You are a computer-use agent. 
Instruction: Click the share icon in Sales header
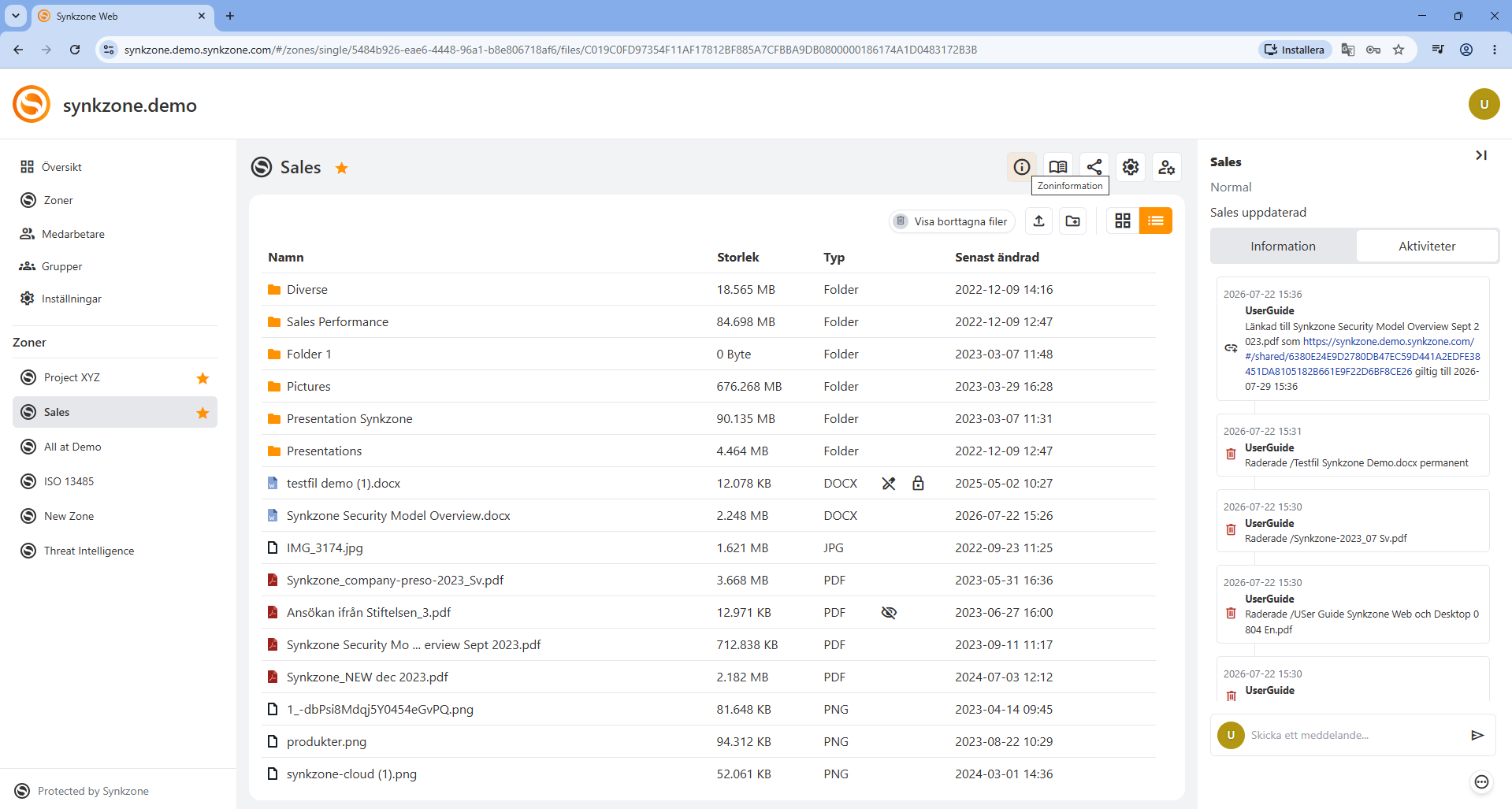pos(1094,167)
